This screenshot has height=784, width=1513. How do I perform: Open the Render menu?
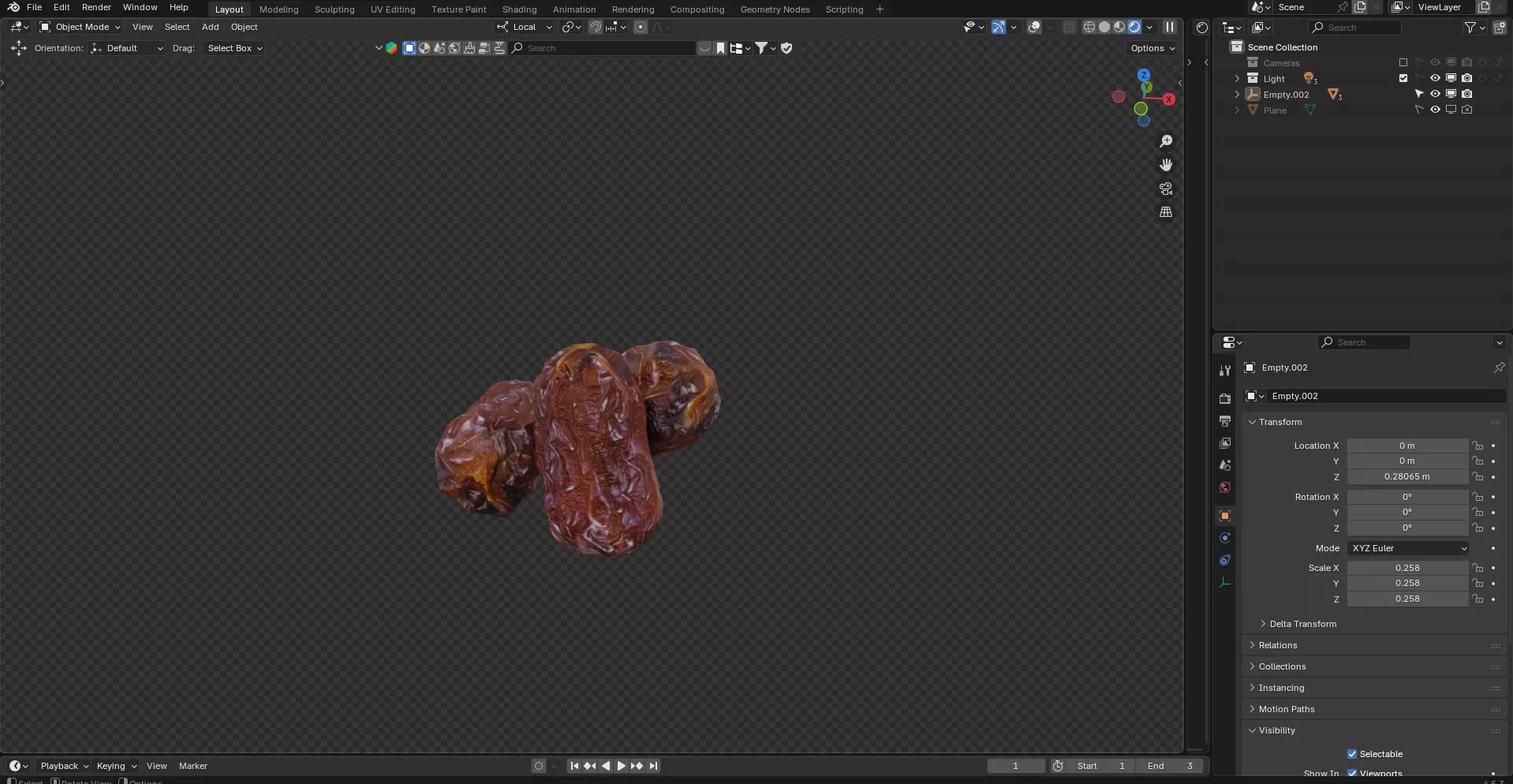(x=96, y=7)
